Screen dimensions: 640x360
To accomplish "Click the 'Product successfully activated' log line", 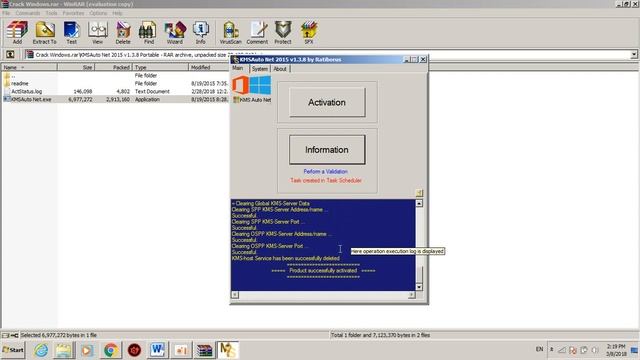I will pyautogui.click(x=323, y=271).
